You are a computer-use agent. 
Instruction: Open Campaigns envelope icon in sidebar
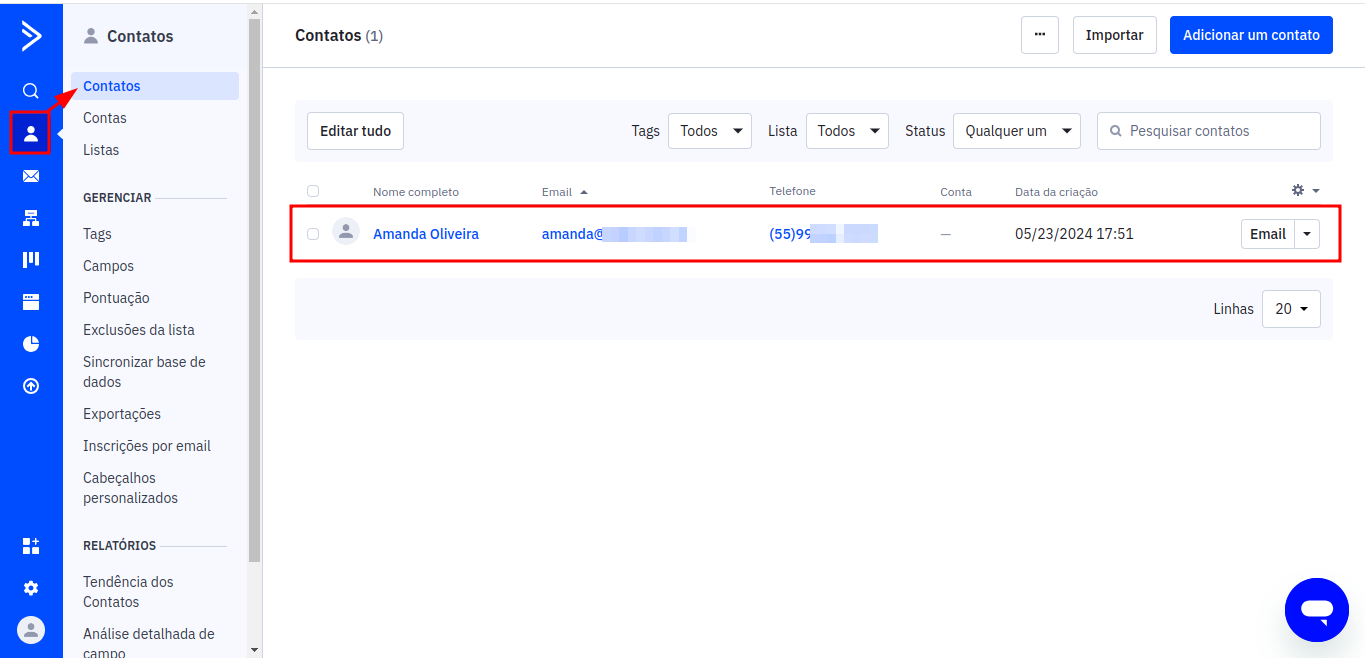pos(31,176)
